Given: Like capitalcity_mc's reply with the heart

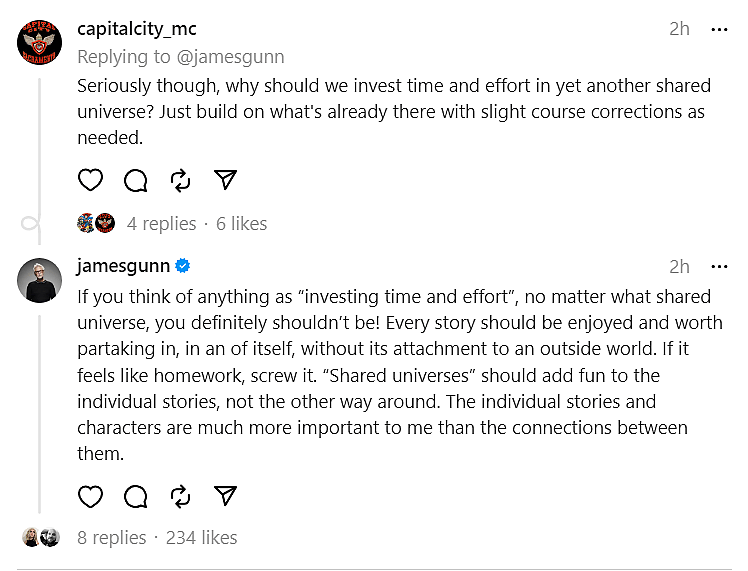Looking at the screenshot, I should click(90, 180).
